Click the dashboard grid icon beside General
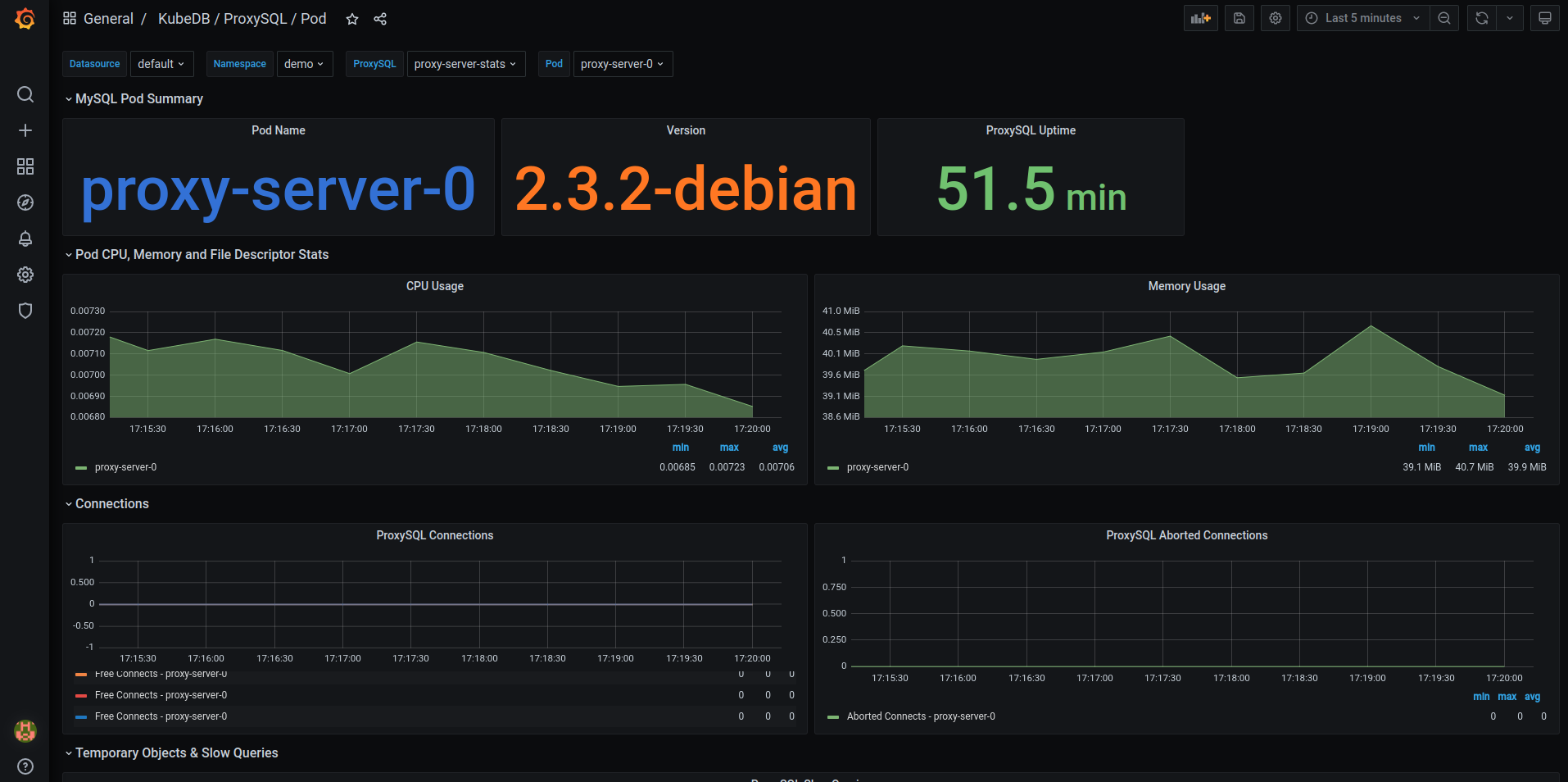Viewport: 1568px width, 782px height. 70,18
